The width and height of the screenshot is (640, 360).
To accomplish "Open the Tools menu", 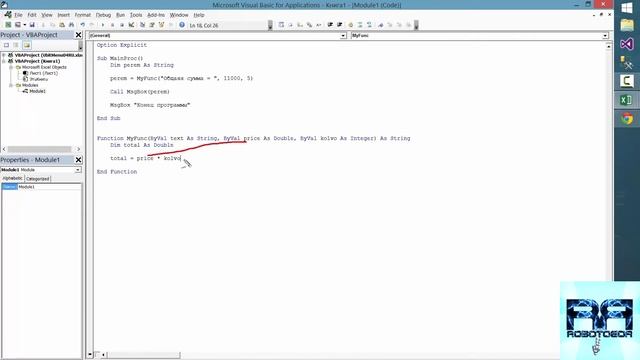I will tap(136, 15).
